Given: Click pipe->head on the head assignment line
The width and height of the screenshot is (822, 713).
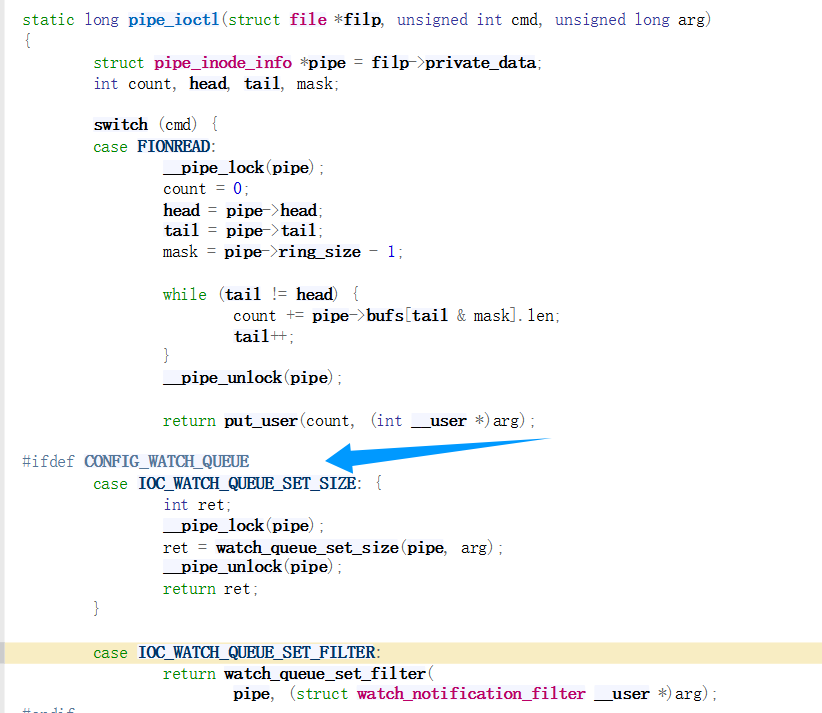Looking at the screenshot, I should tap(272, 210).
